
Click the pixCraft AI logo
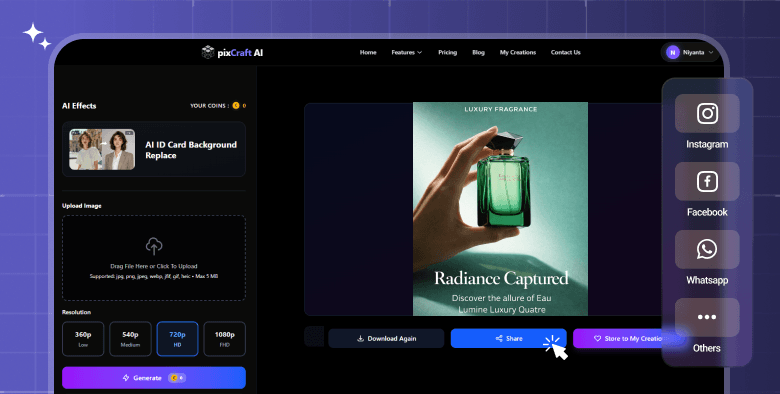[232, 52]
